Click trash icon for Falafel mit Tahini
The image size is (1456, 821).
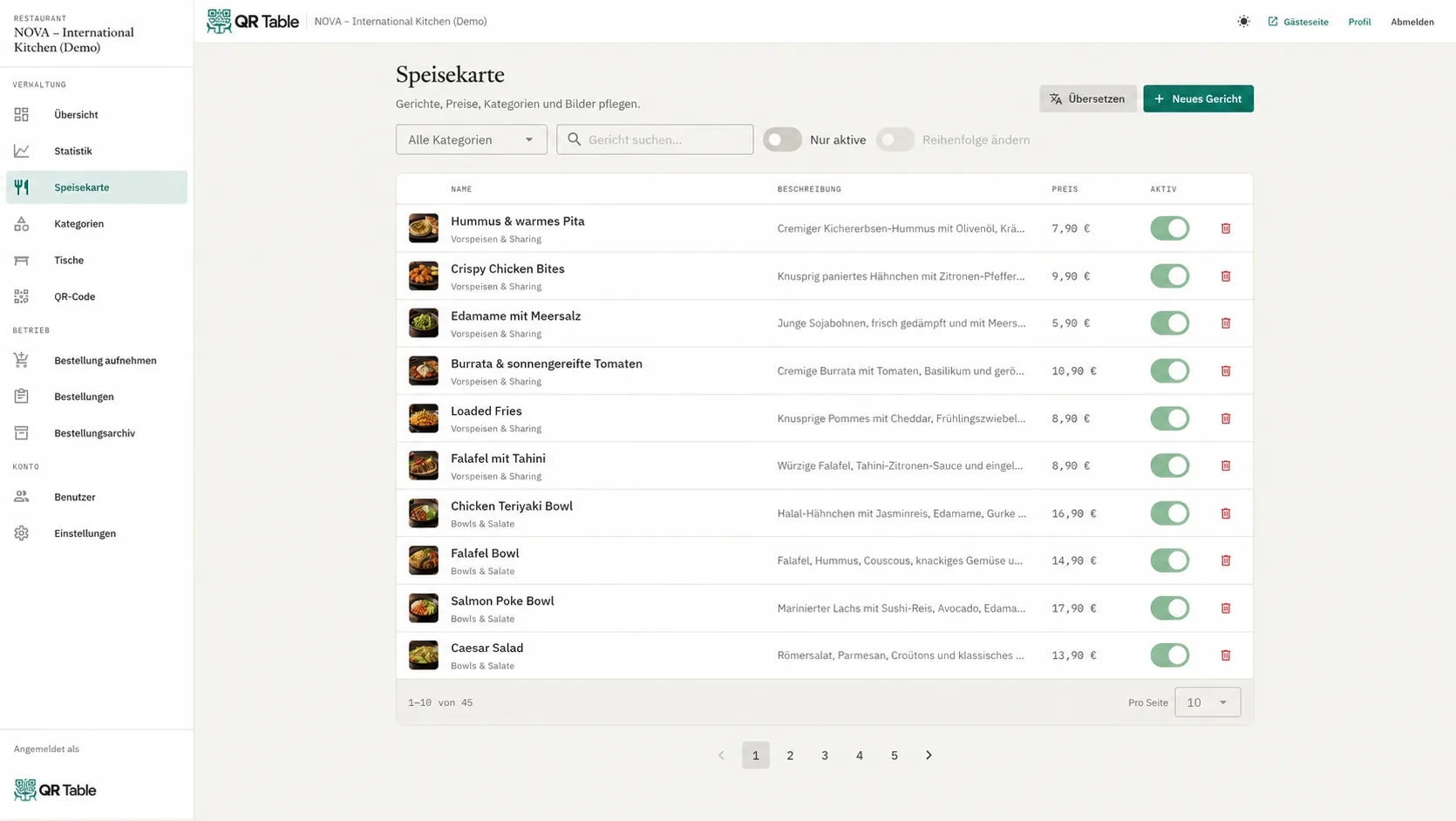(1226, 466)
